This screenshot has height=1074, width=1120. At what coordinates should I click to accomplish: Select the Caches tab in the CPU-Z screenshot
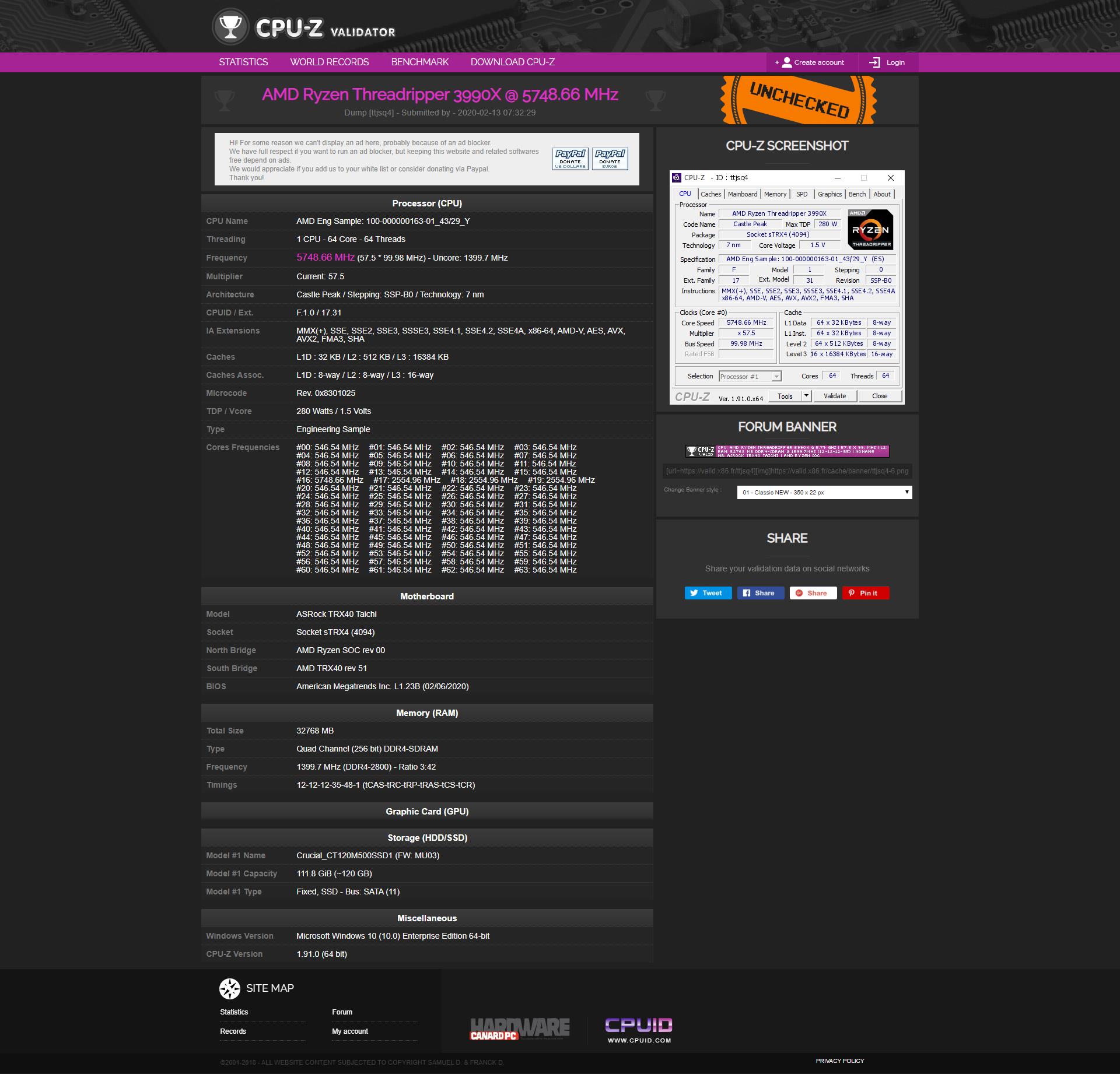pos(710,194)
